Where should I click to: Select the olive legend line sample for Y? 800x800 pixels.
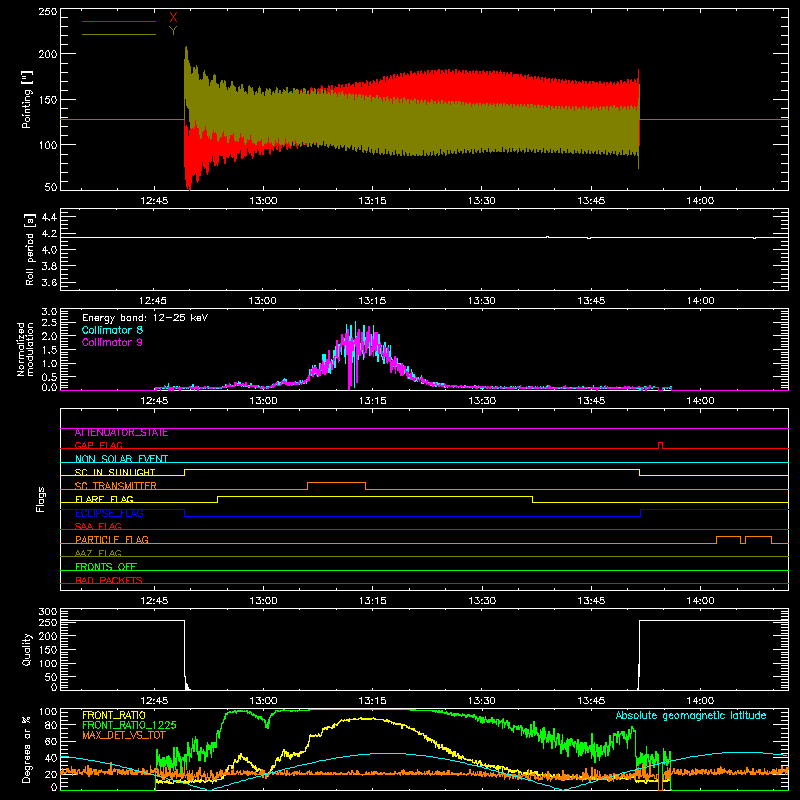click(119, 34)
